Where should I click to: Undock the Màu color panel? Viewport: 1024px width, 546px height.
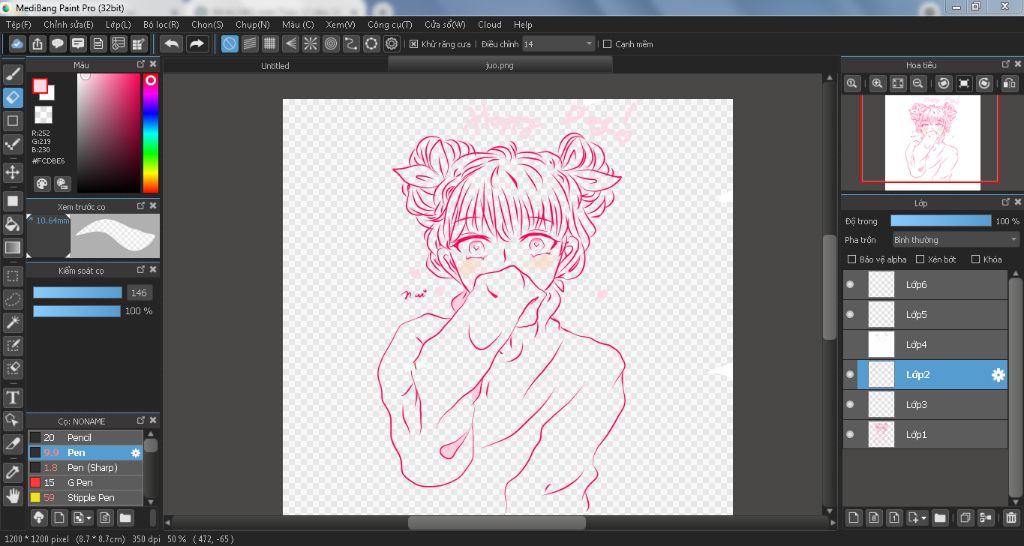point(140,64)
